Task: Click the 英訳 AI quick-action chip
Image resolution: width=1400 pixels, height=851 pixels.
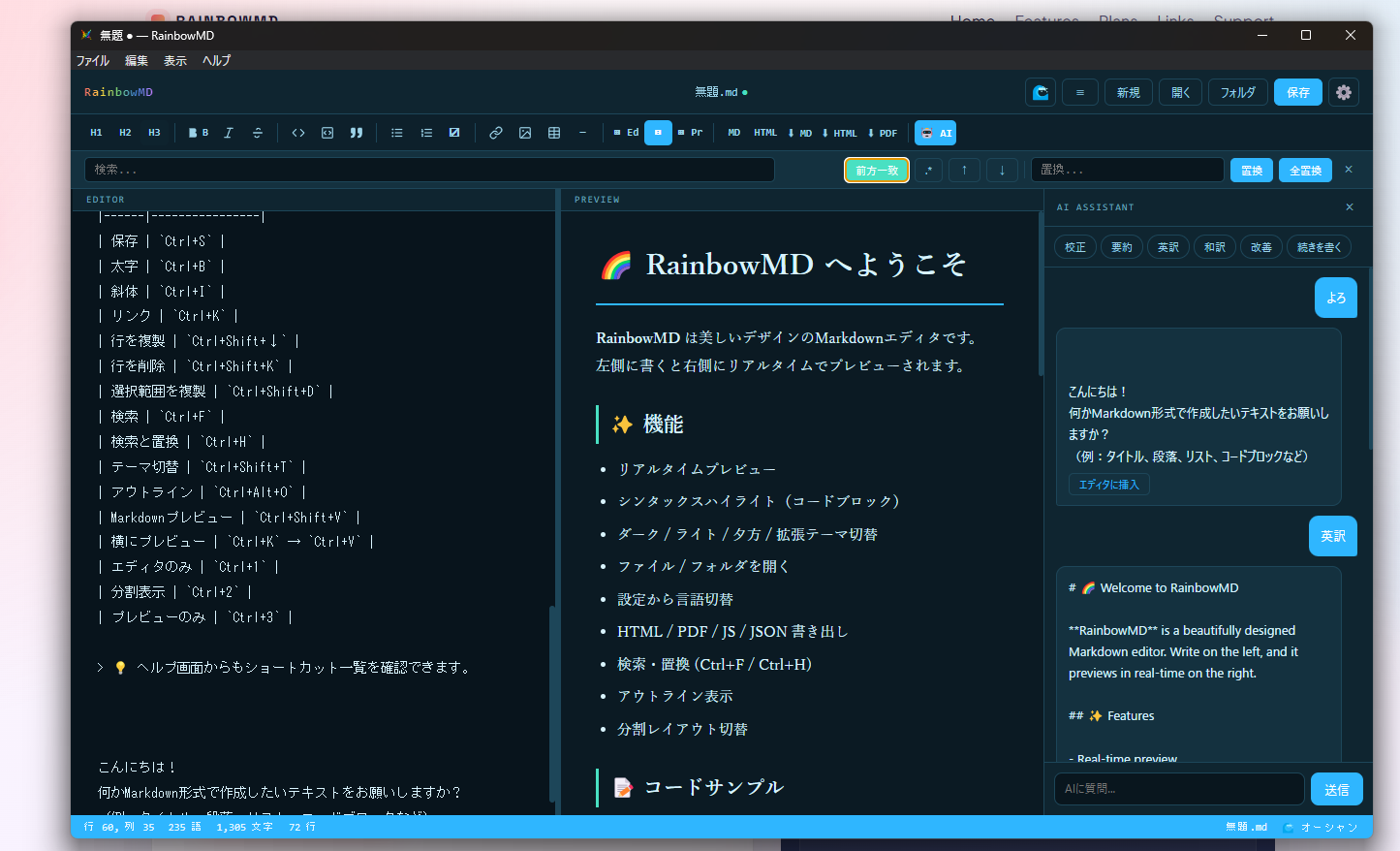Action: tap(1167, 246)
